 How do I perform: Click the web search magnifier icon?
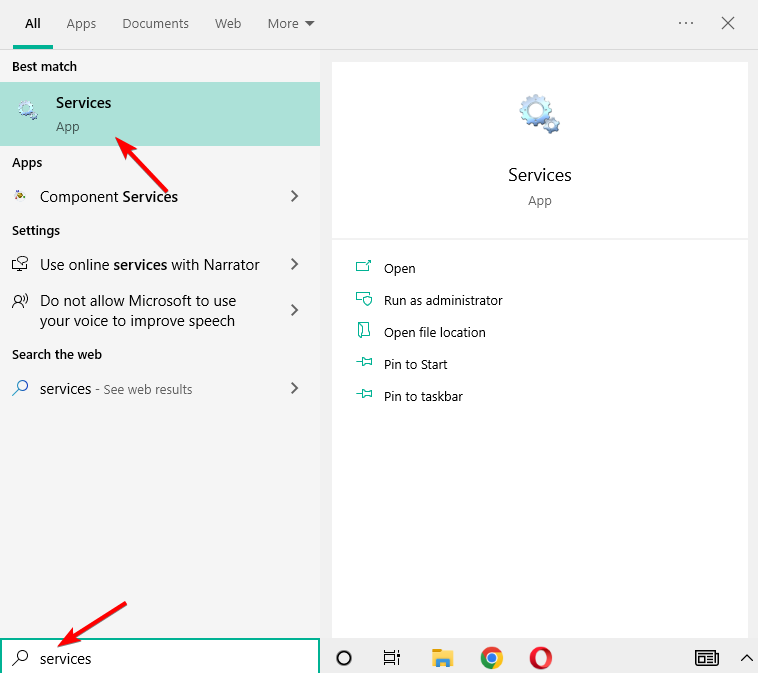20,388
